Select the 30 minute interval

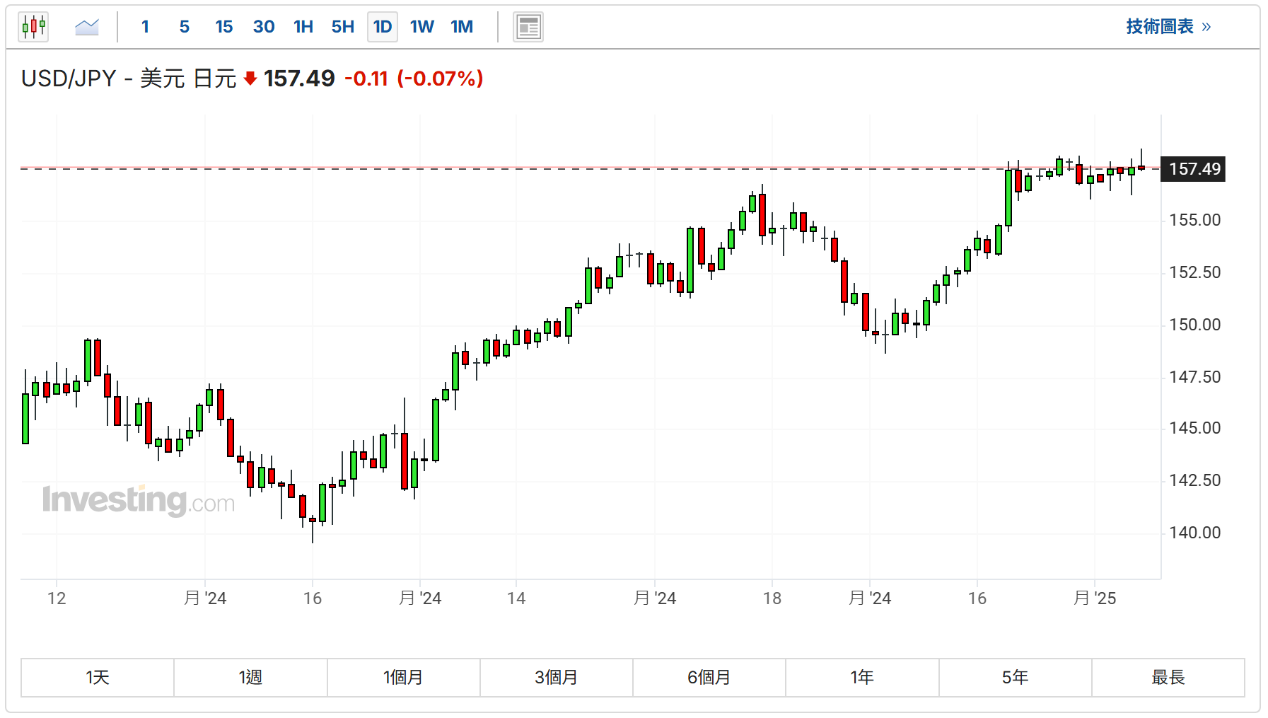pyautogui.click(x=264, y=27)
